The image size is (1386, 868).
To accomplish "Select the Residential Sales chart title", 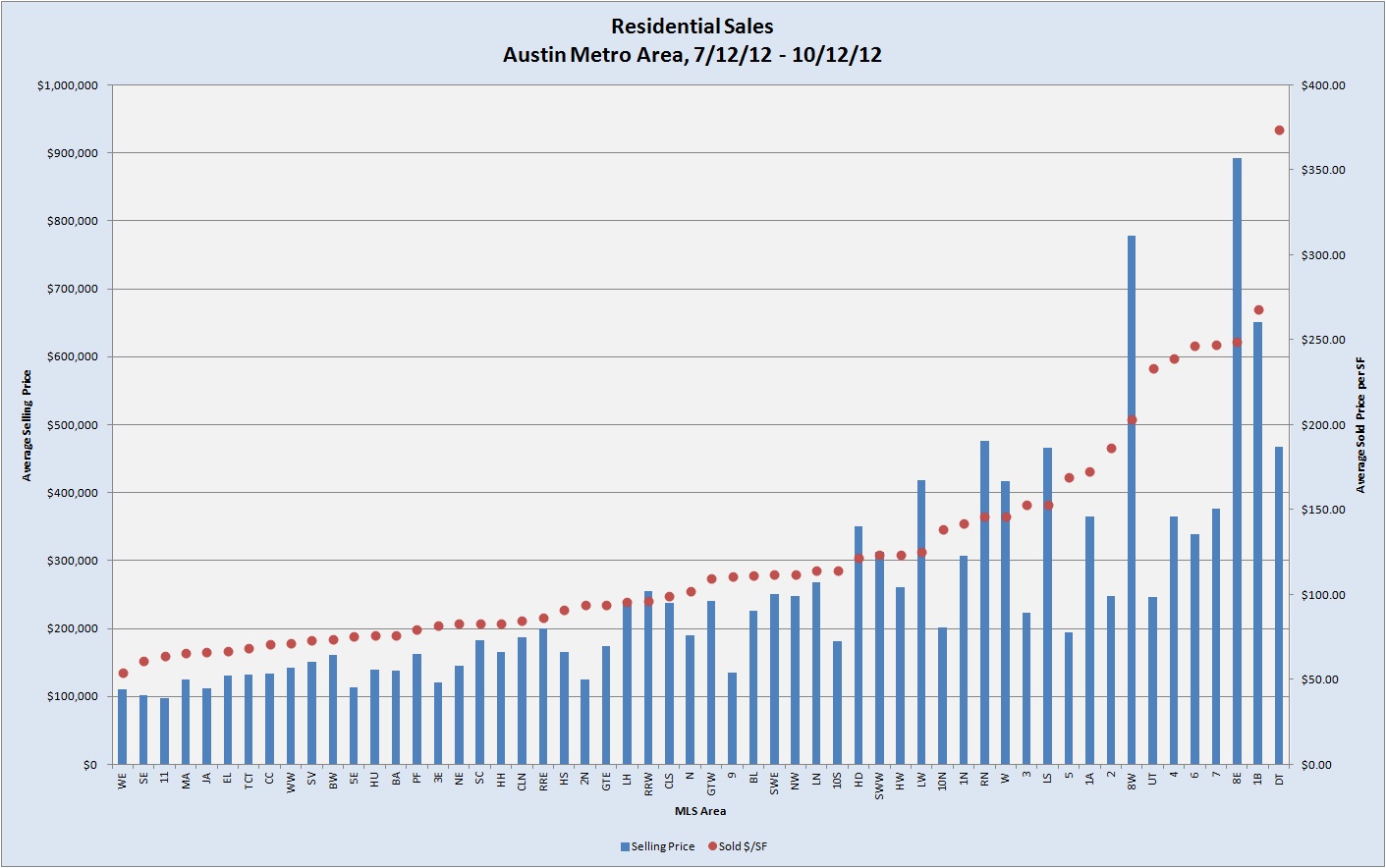I will pos(692,27).
